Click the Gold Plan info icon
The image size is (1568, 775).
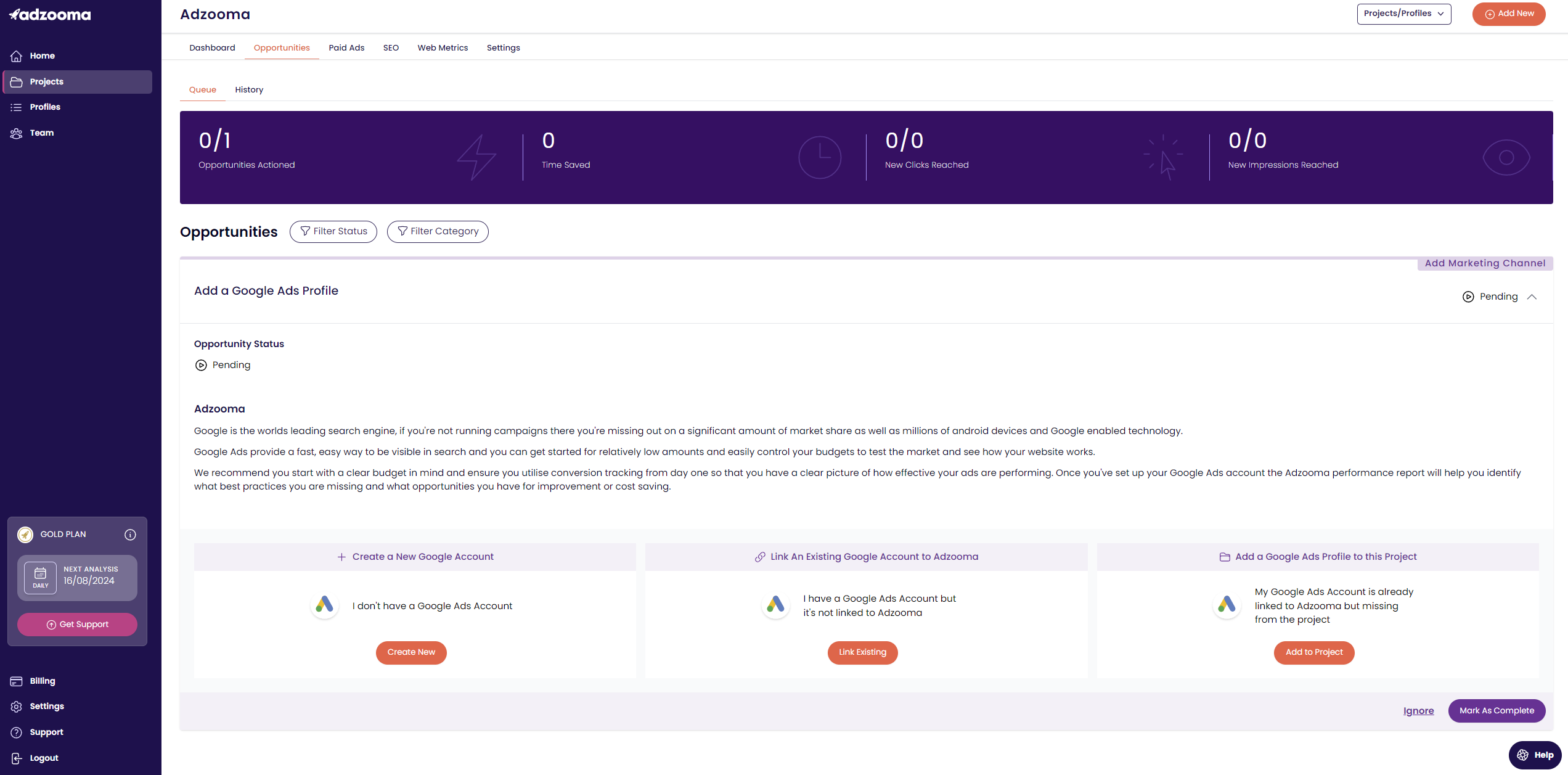(x=130, y=535)
